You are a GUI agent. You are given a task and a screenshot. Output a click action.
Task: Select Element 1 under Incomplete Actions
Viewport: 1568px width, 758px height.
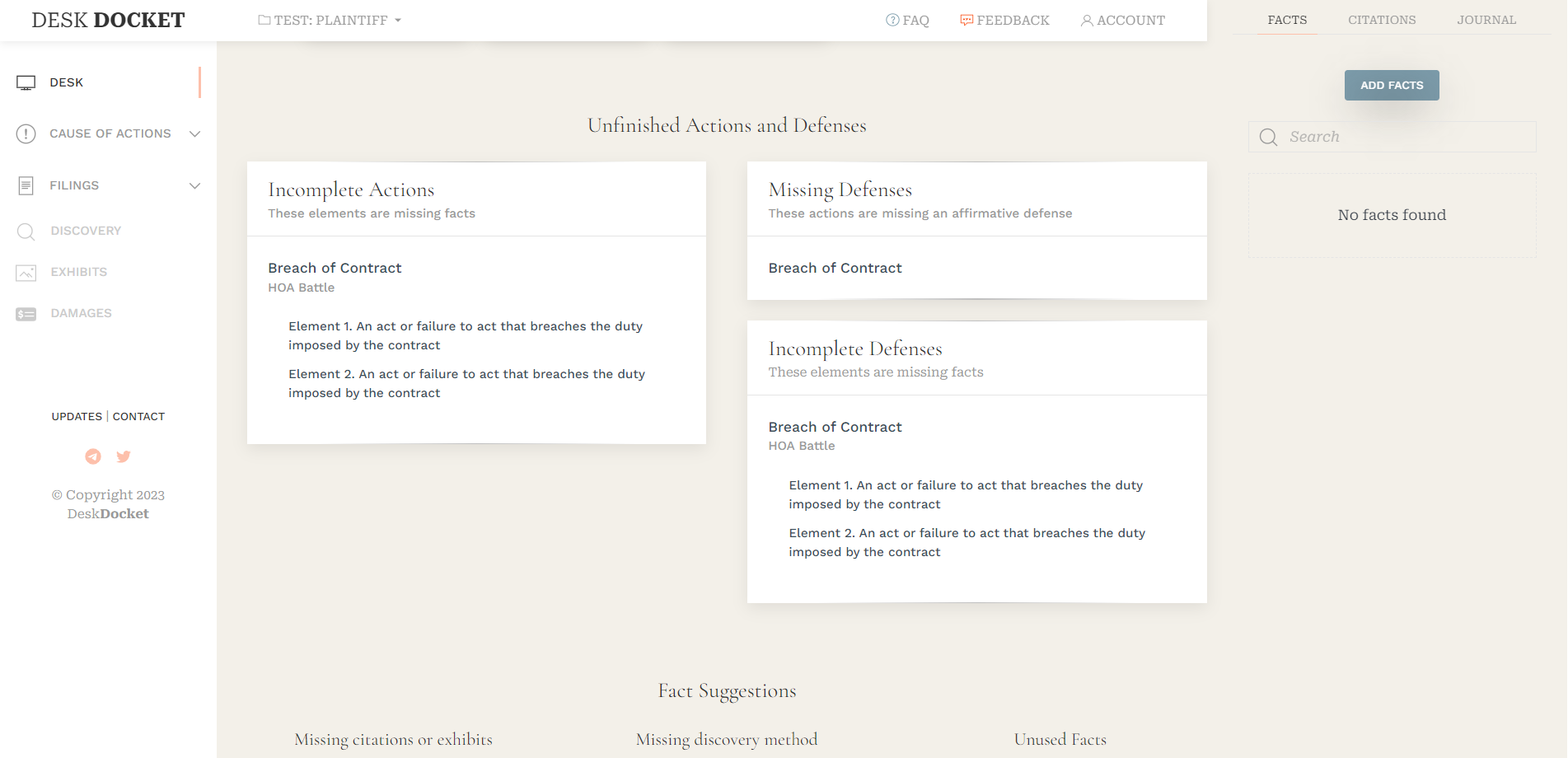(466, 335)
